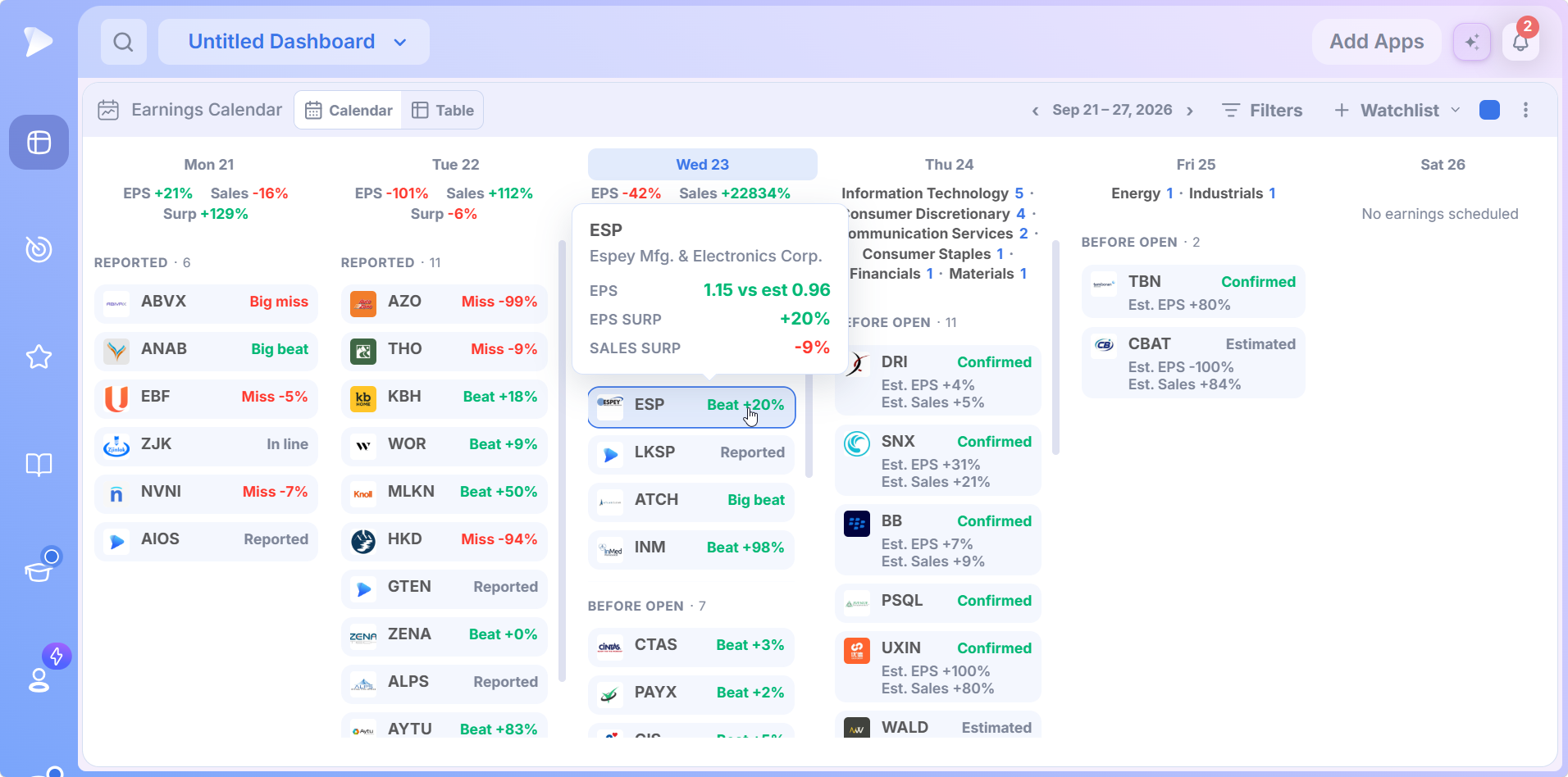This screenshot has height=777, width=1568.
Task: Click the Sep 21–27, 2026 date range
Action: (x=1112, y=110)
